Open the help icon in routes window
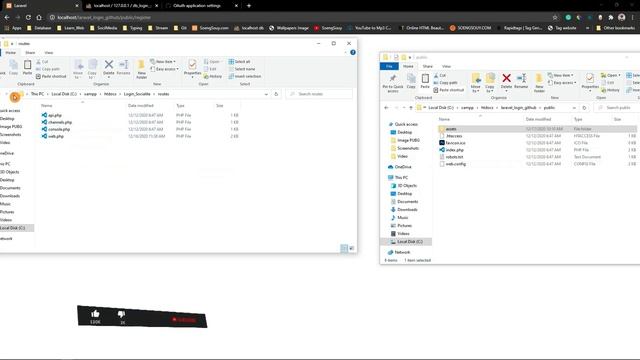The height and width of the screenshot is (360, 640). coord(353,53)
